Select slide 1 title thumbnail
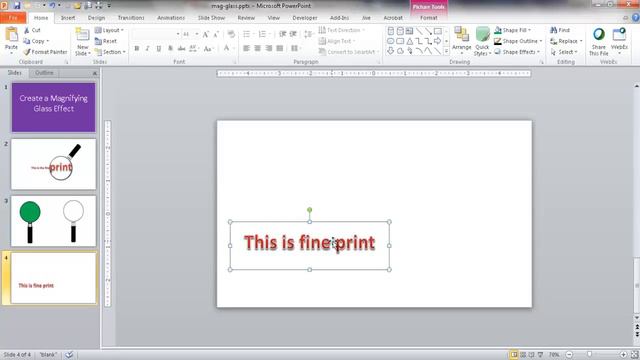The image size is (640, 360). click(x=53, y=107)
